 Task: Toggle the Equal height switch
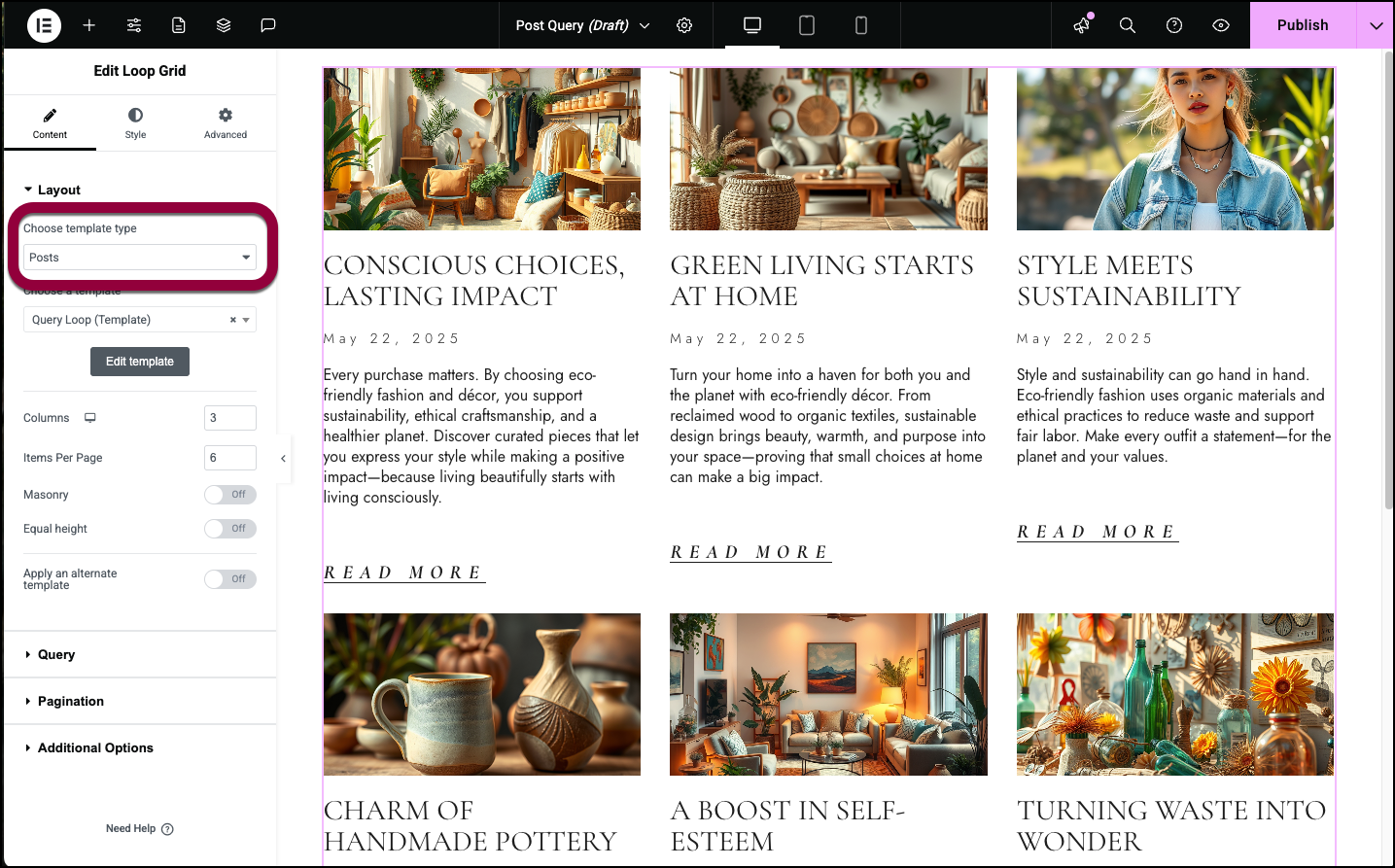pos(230,529)
